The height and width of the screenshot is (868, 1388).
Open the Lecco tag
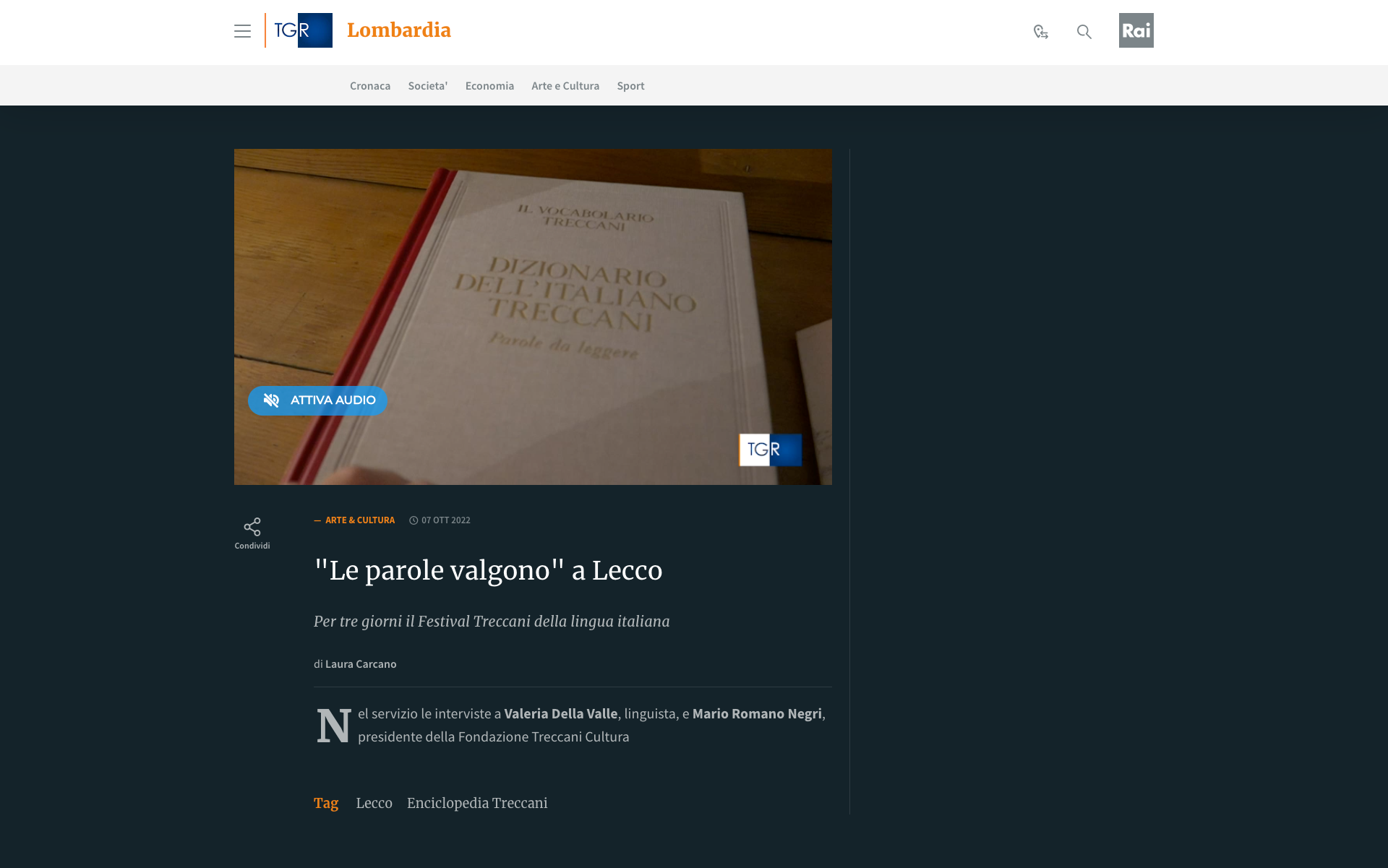pos(374,803)
